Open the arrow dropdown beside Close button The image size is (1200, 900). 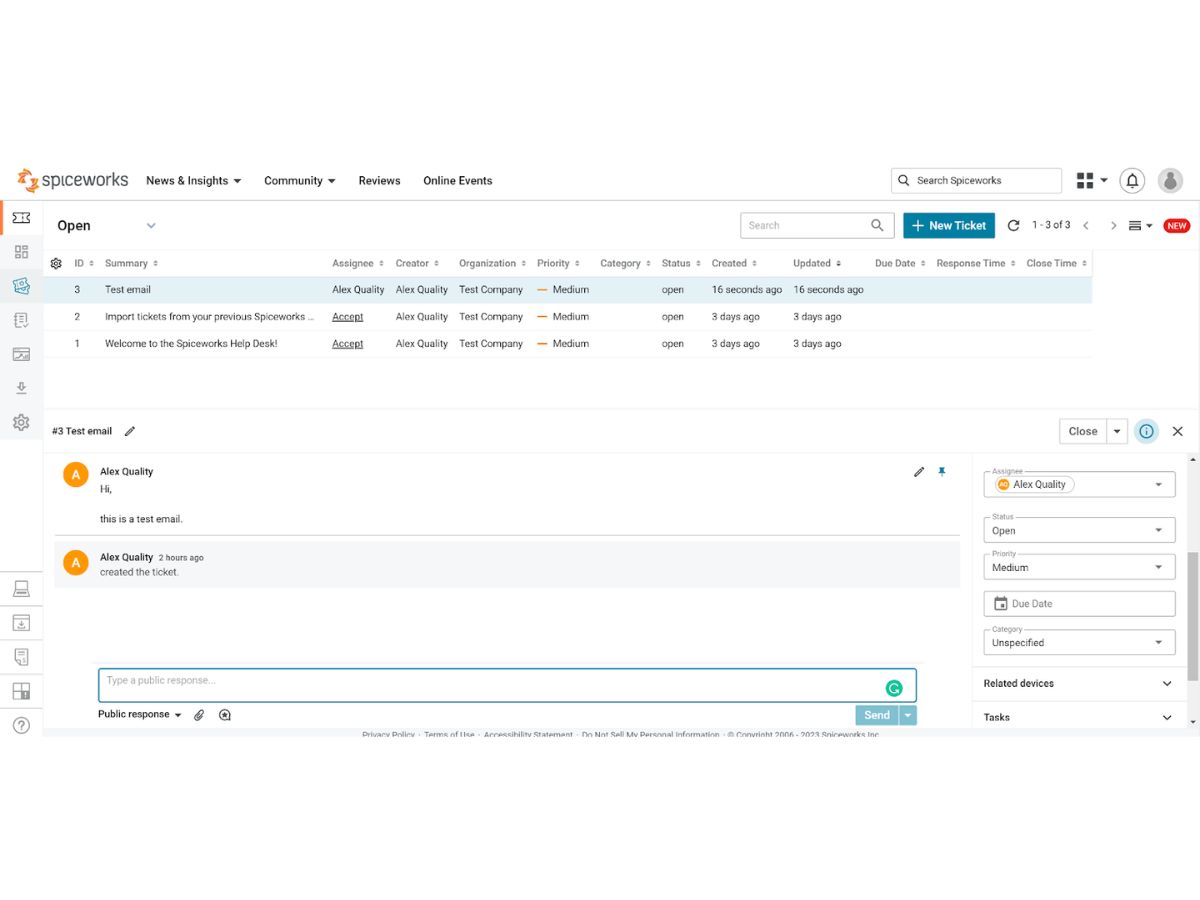coord(1118,432)
